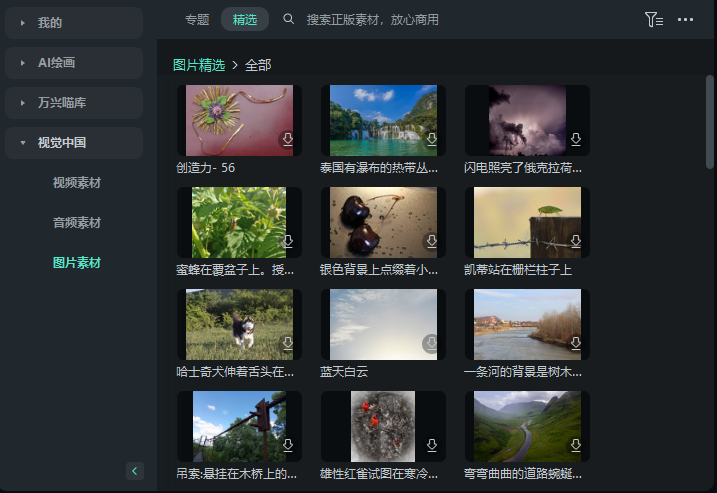Download the 银色背景上点缀着小 image

click(432, 241)
